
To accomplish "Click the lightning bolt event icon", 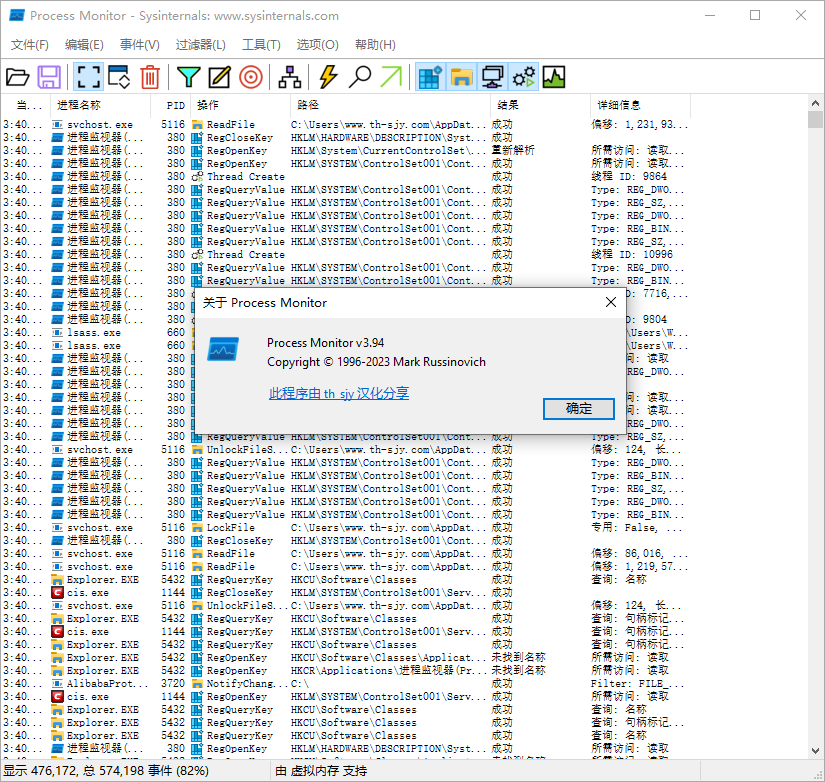I will pyautogui.click(x=328, y=77).
